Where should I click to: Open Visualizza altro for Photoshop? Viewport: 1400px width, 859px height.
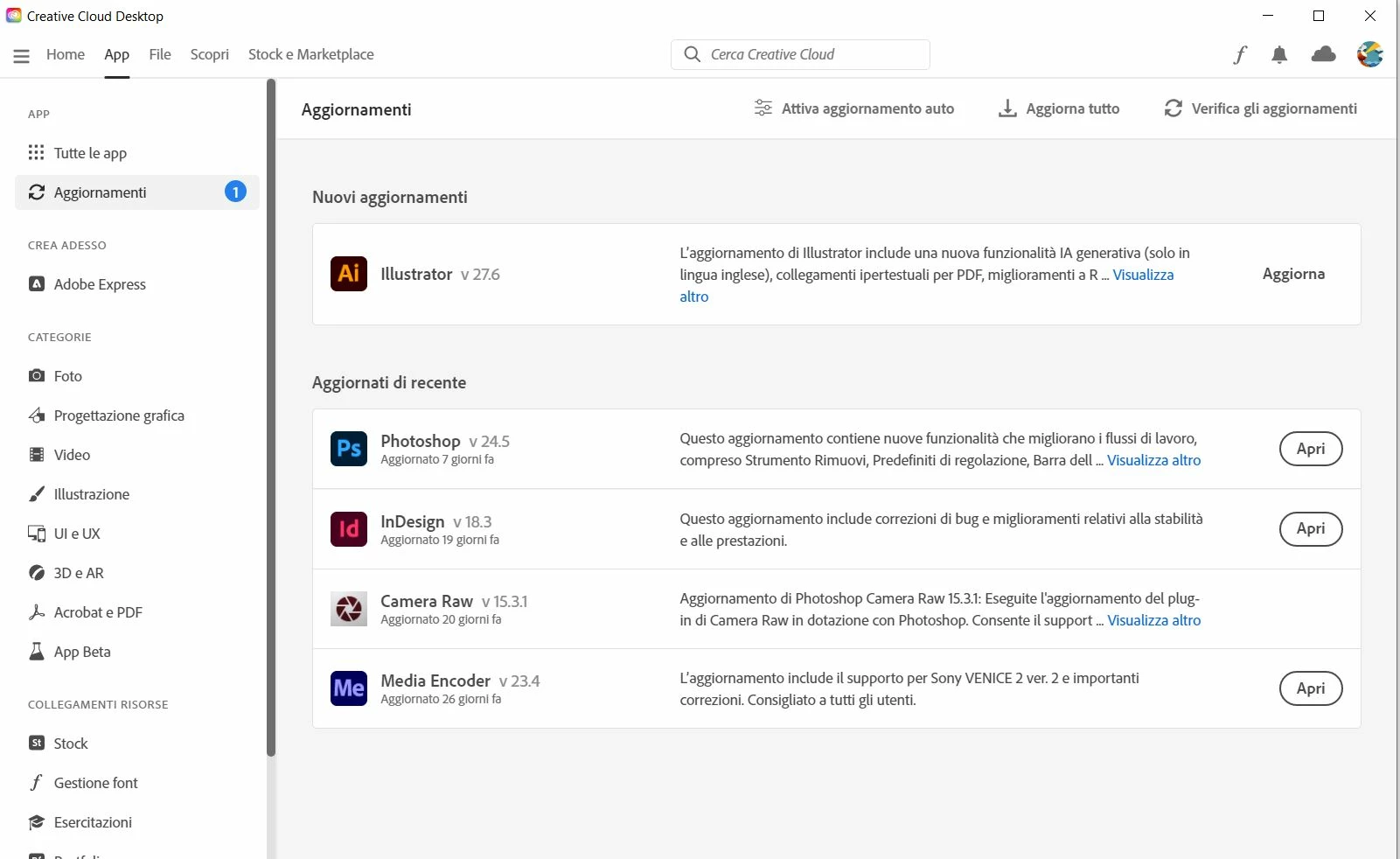(x=1154, y=460)
